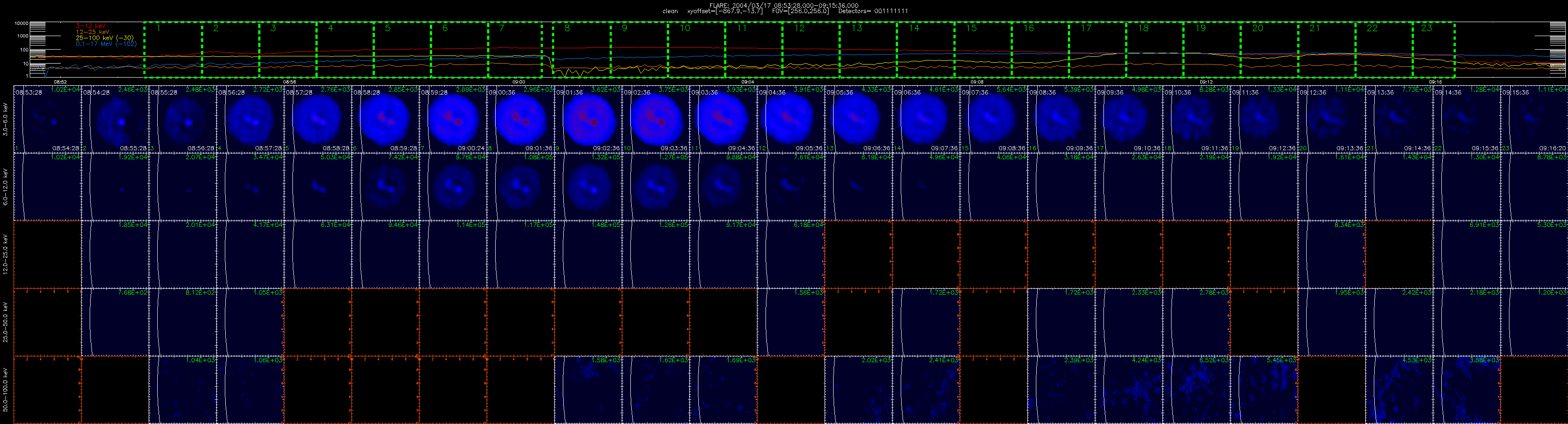Viewport: 1568px width, 424px height.
Task: Click the peak value '5.64E+03'
Action: 1011,90
